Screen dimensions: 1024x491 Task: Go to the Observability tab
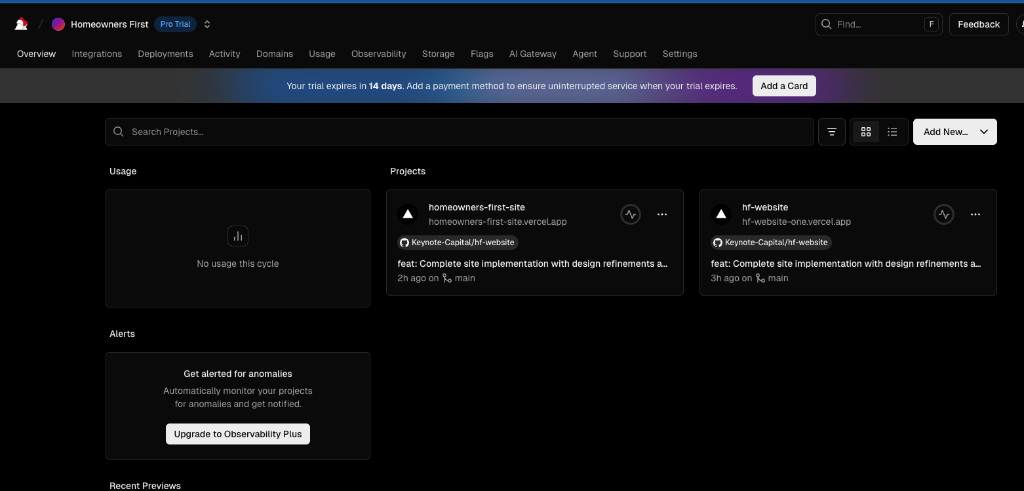[378, 54]
